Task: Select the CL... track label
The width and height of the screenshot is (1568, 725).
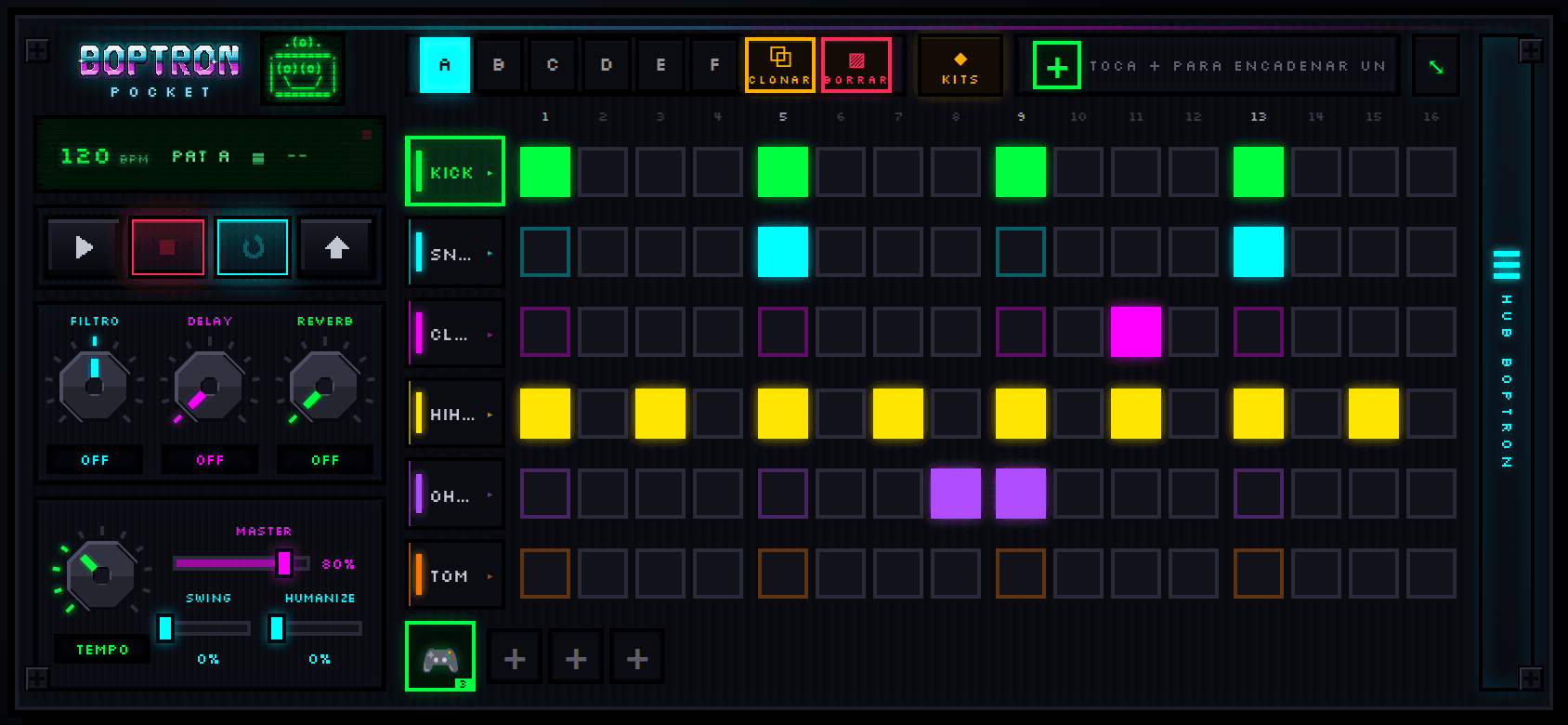Action: [449, 334]
